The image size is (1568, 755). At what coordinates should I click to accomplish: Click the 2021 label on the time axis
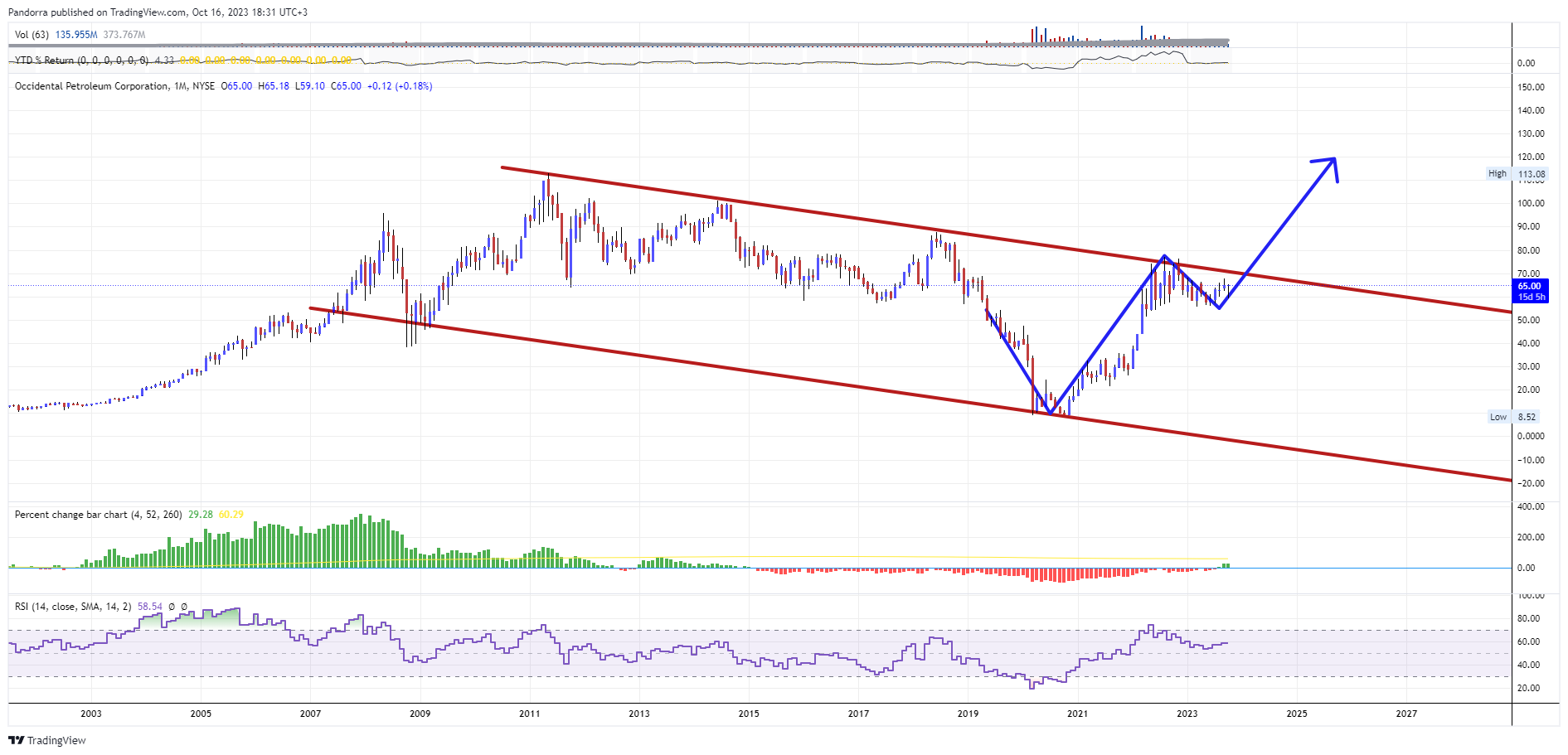1078,714
